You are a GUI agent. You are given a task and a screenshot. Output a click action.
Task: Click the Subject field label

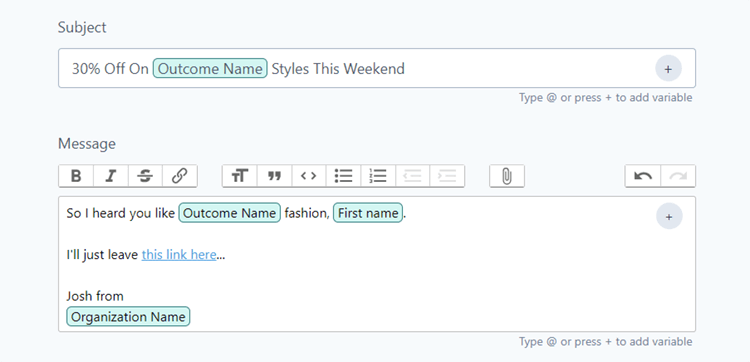coord(82,28)
